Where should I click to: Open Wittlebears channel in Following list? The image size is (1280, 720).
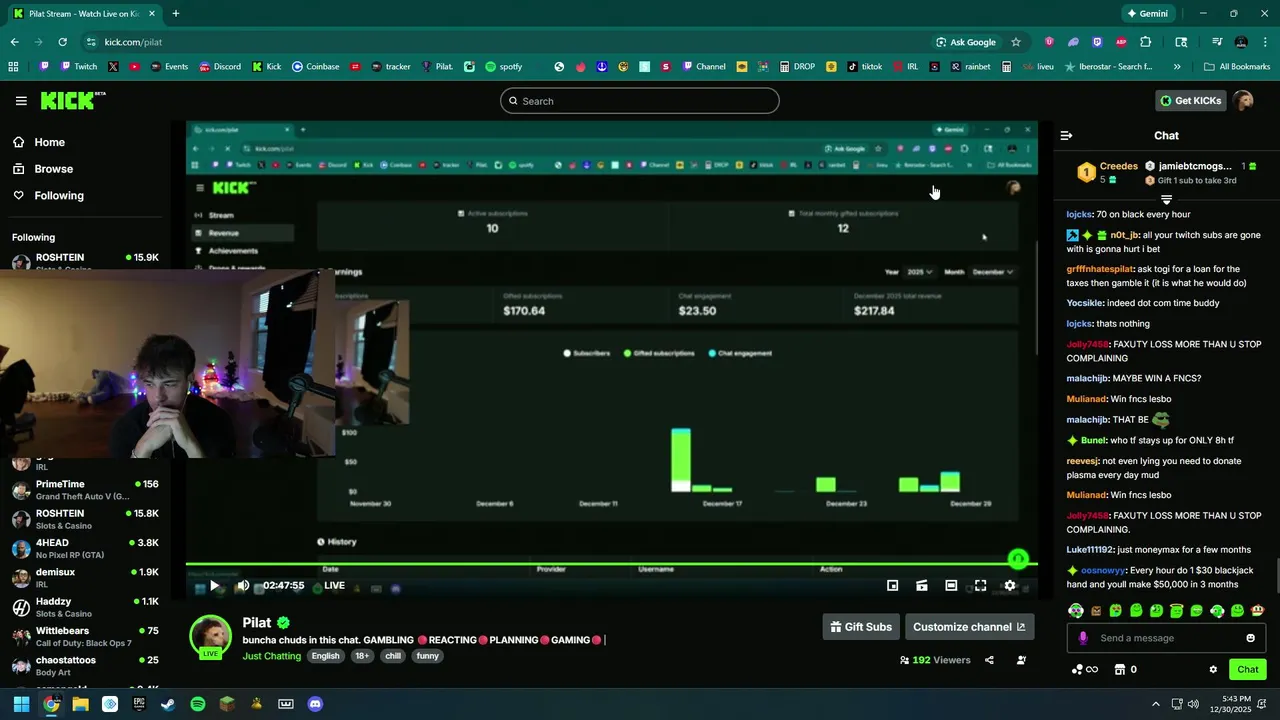85,637
